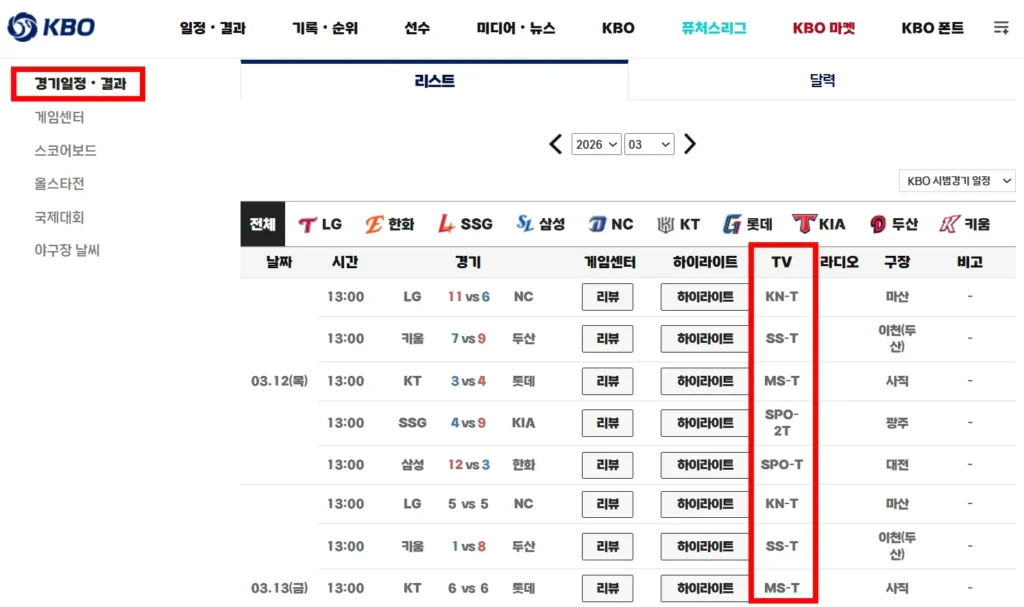
Task: Switch to the 달력 tab
Action: pyautogui.click(x=822, y=80)
